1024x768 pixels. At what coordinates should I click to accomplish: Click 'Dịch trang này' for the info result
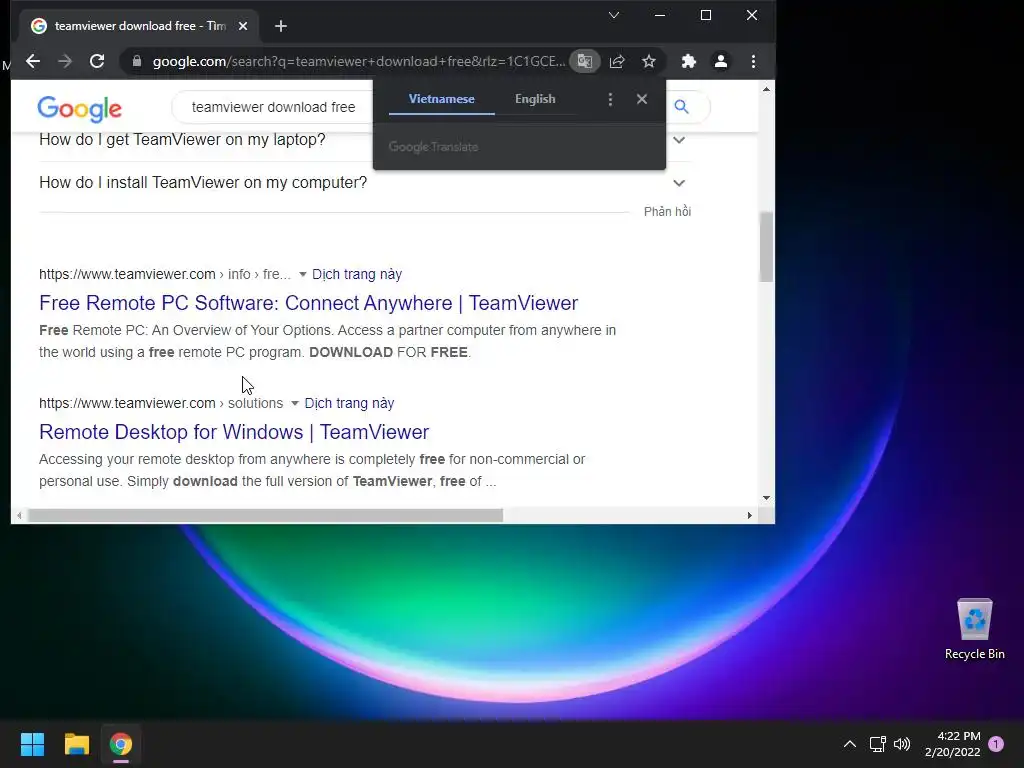coord(357,274)
